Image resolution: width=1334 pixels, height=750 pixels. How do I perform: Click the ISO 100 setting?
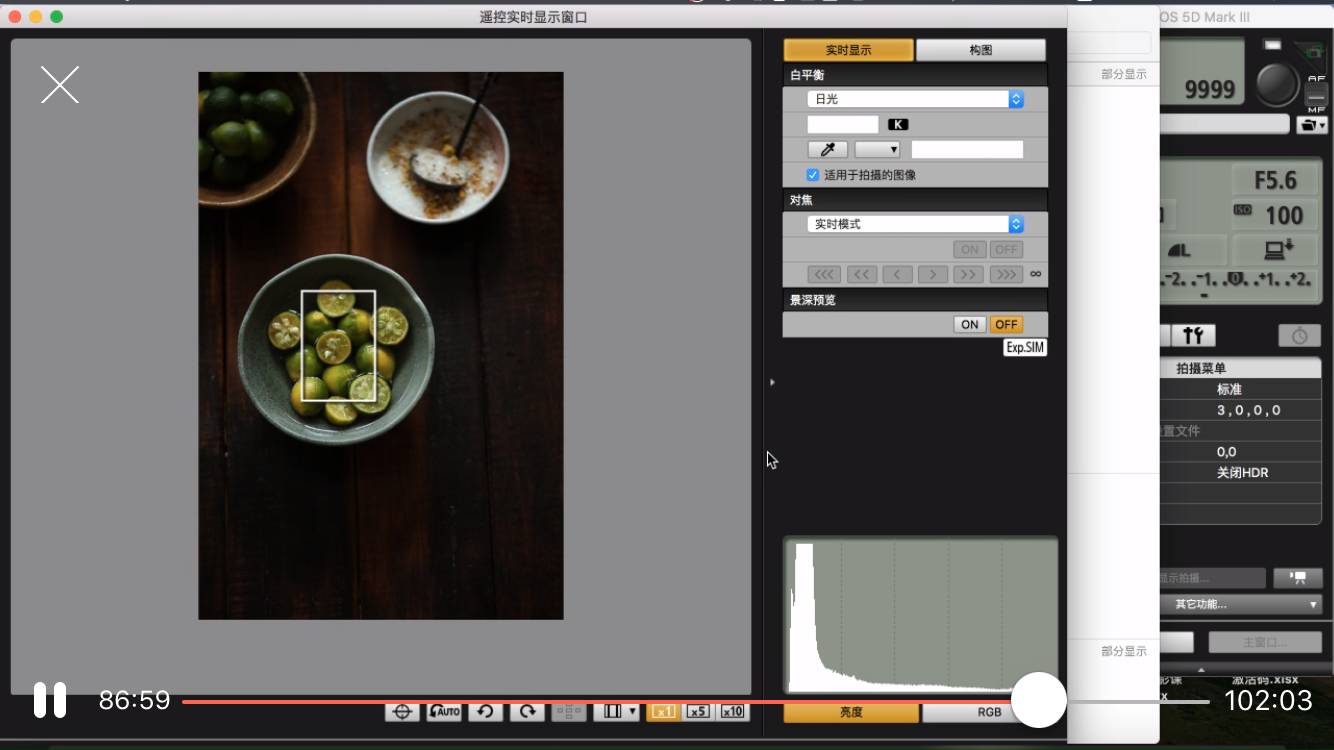tap(1276, 215)
